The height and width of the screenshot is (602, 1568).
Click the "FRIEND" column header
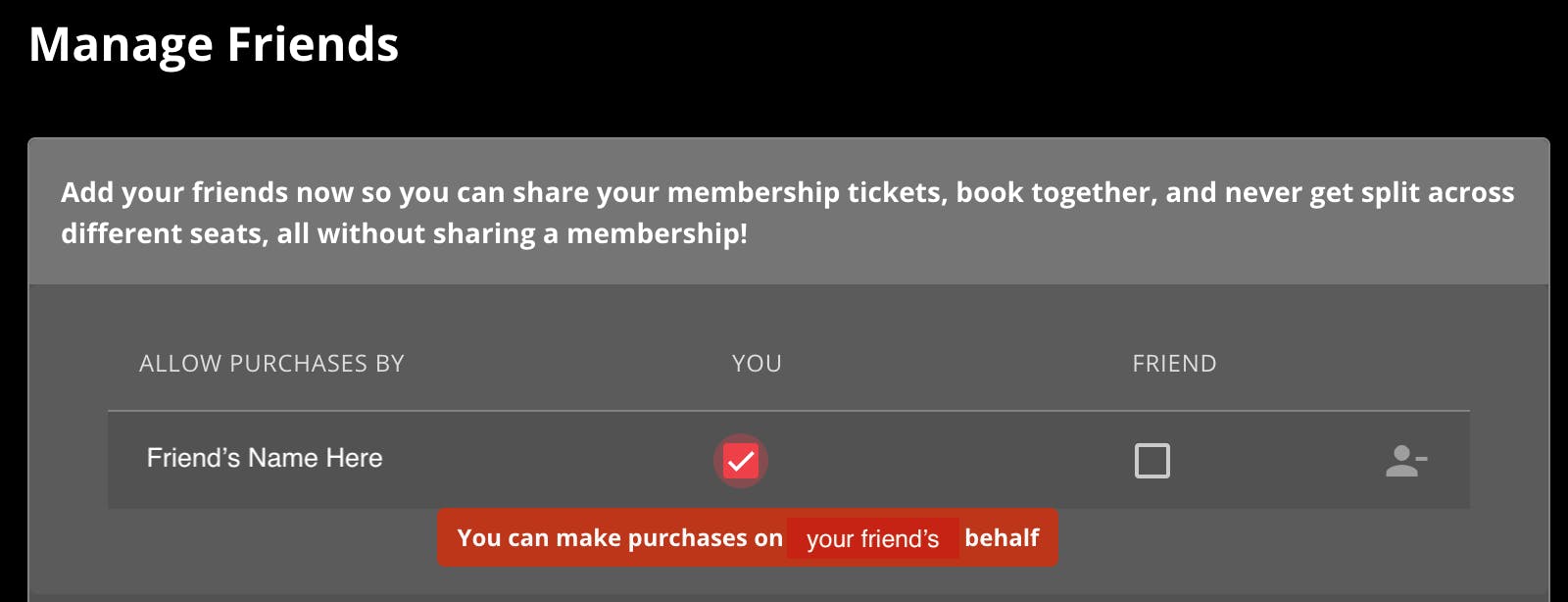(x=1174, y=364)
